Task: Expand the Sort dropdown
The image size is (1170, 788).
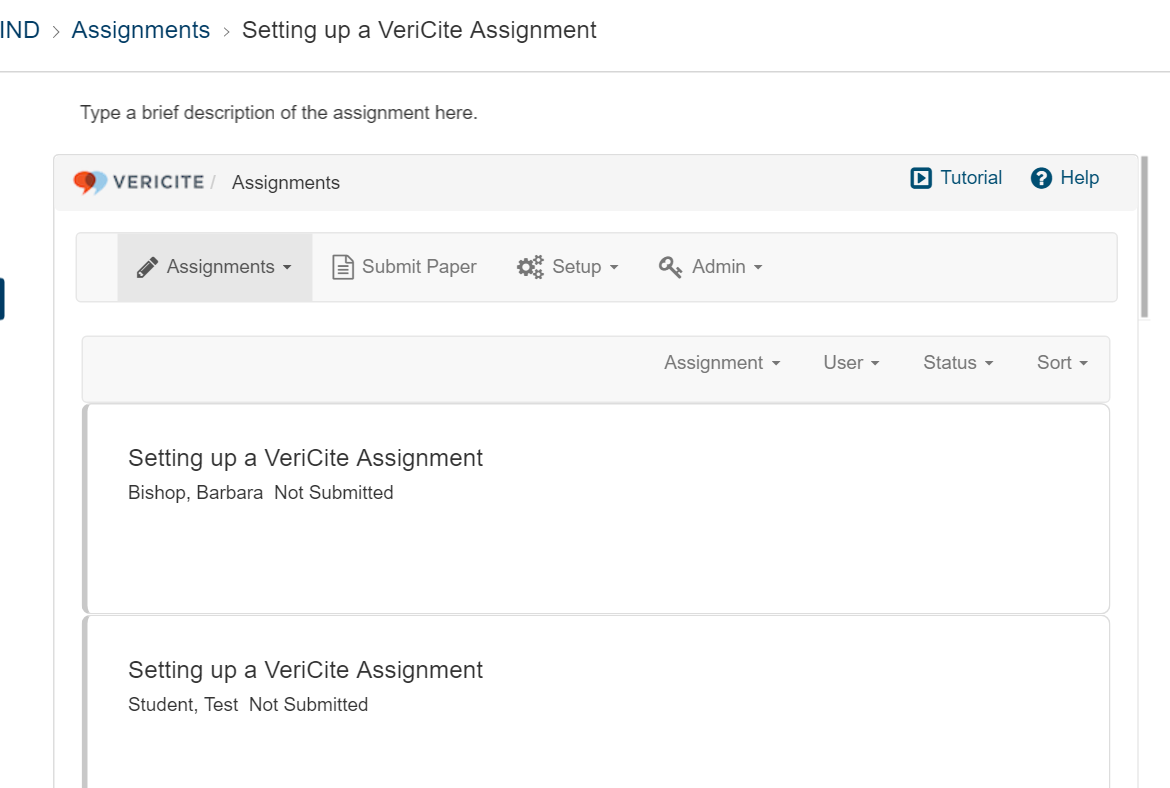Action: coord(1062,363)
